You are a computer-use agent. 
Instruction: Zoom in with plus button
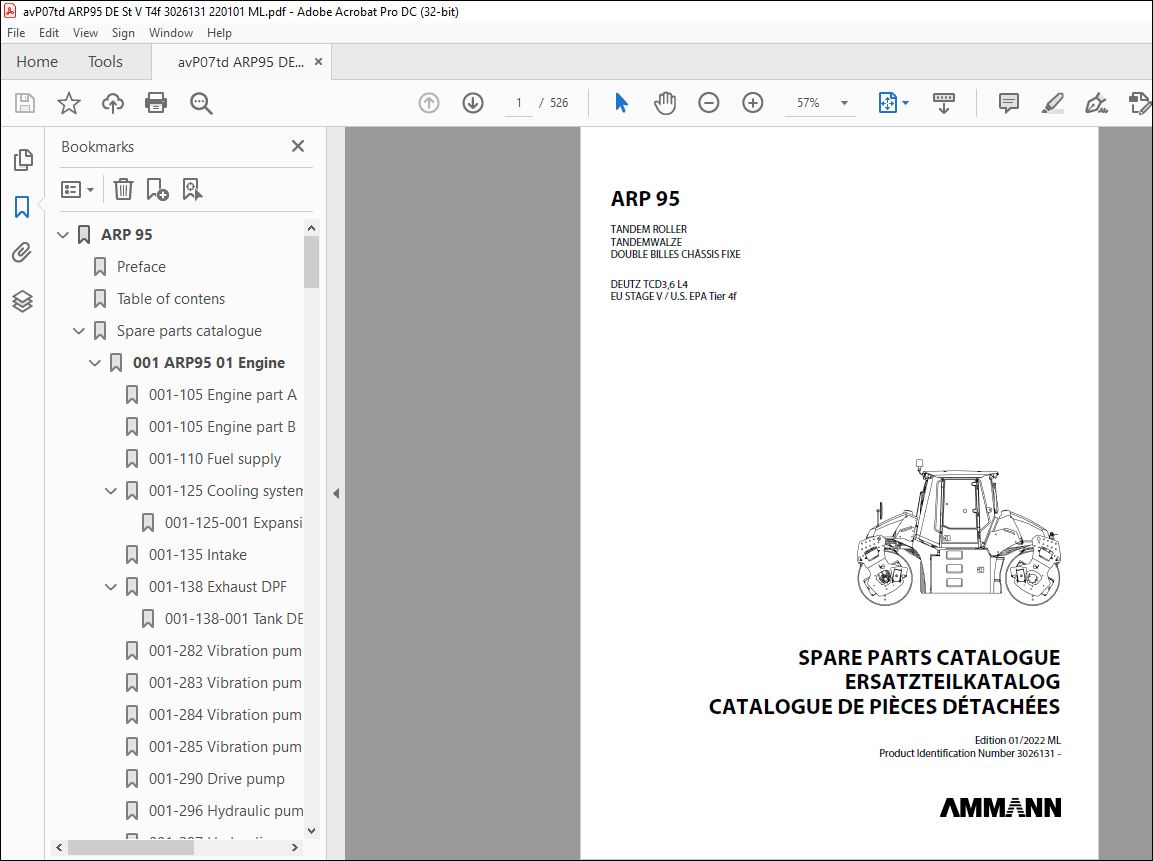tap(753, 103)
